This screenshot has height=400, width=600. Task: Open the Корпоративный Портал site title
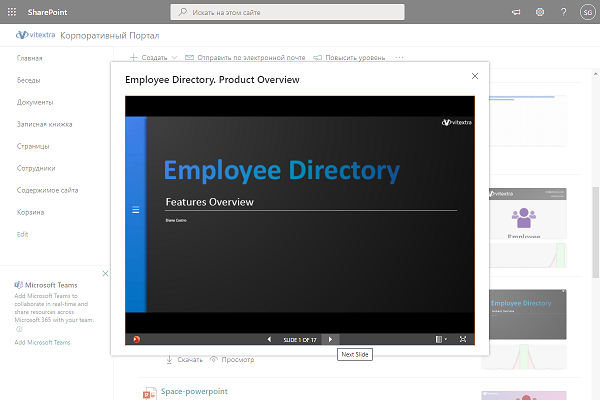pos(110,36)
